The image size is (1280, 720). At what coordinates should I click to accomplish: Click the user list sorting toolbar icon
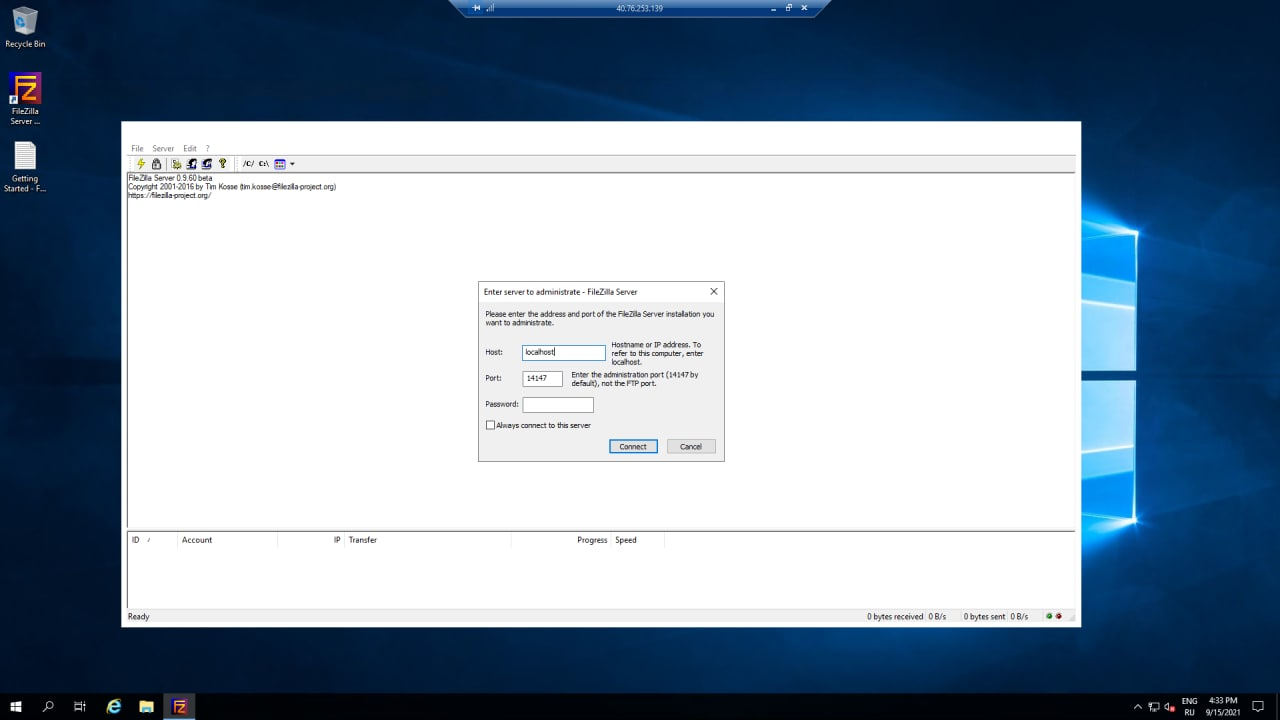tap(280, 164)
